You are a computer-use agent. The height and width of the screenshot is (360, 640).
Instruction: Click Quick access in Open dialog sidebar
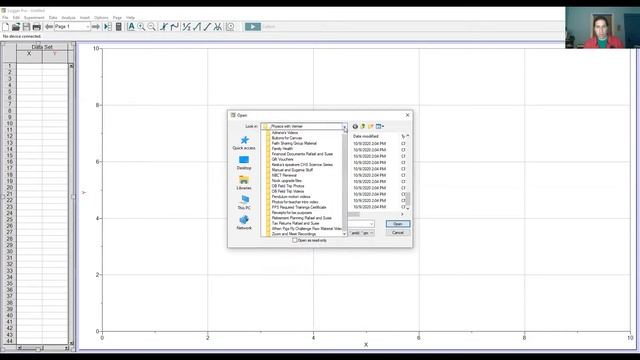[x=244, y=143]
